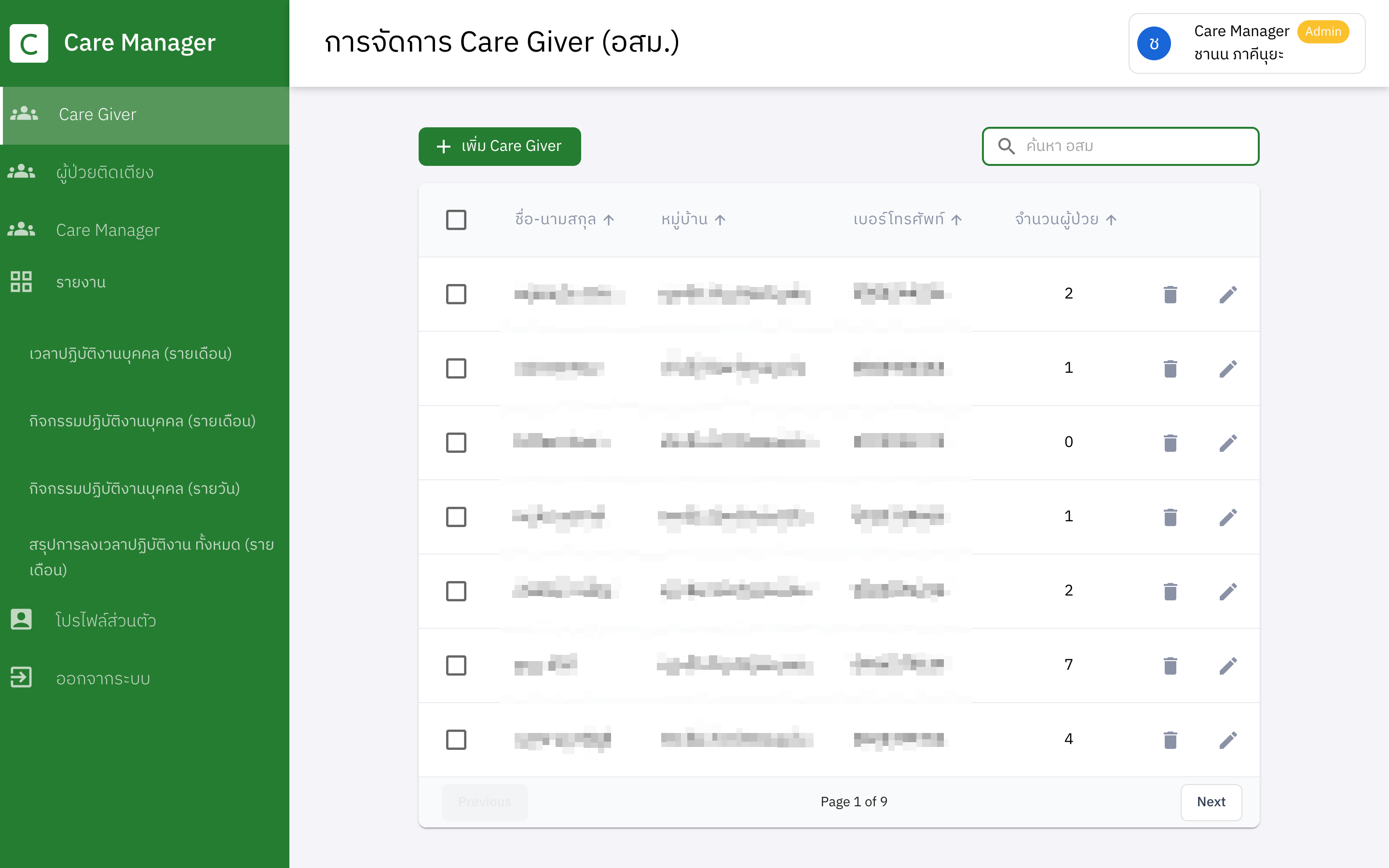This screenshot has height=868, width=1389.
Task: Delete the fourth row care giver
Action: coord(1171,516)
